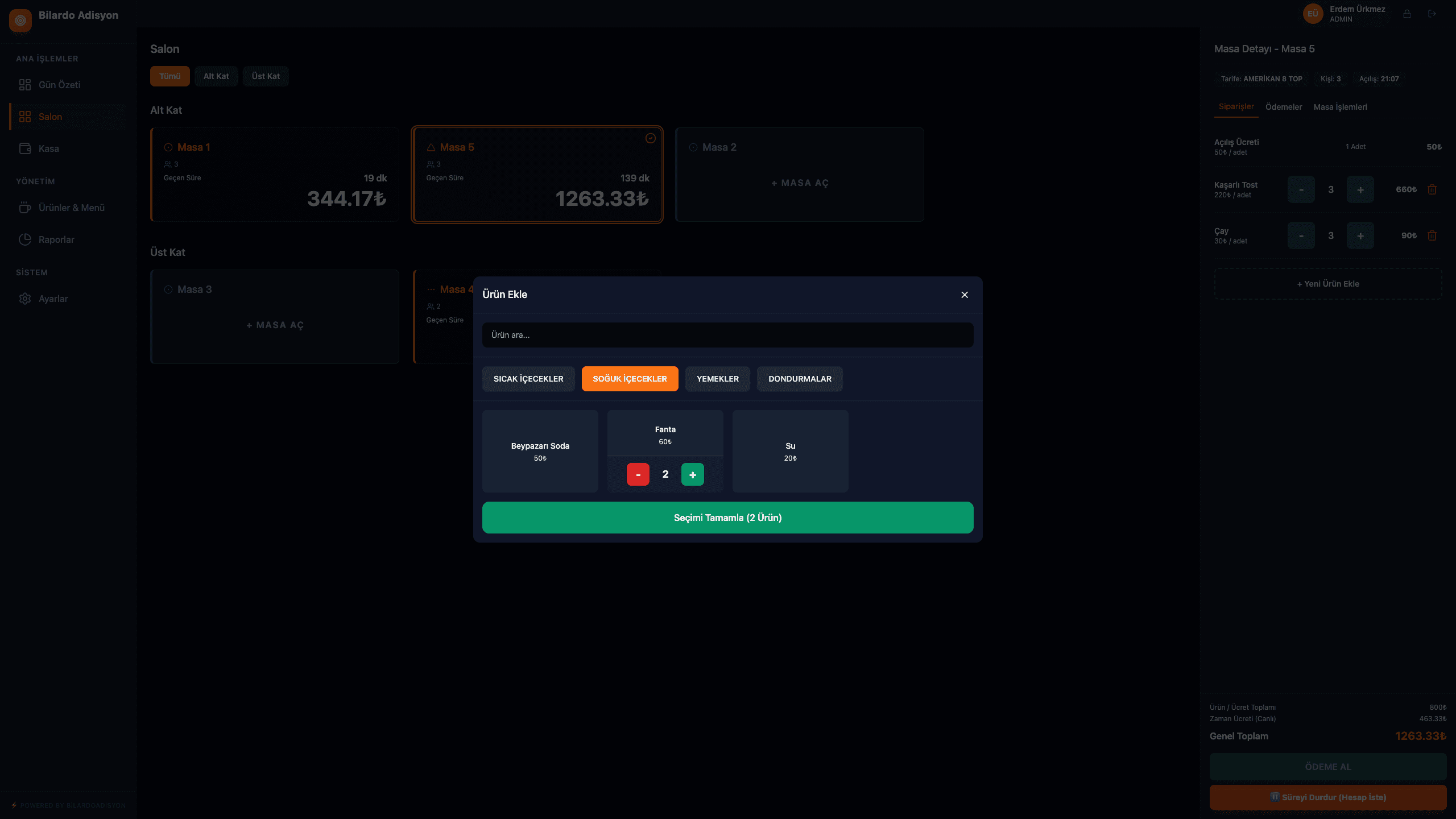The height and width of the screenshot is (819, 1456).
Task: Decrease Çay quantity
Action: 1301,235
